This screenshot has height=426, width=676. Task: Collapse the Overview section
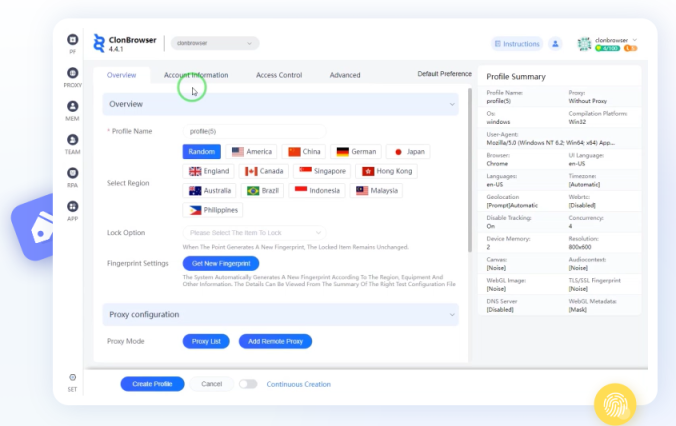click(x=452, y=104)
